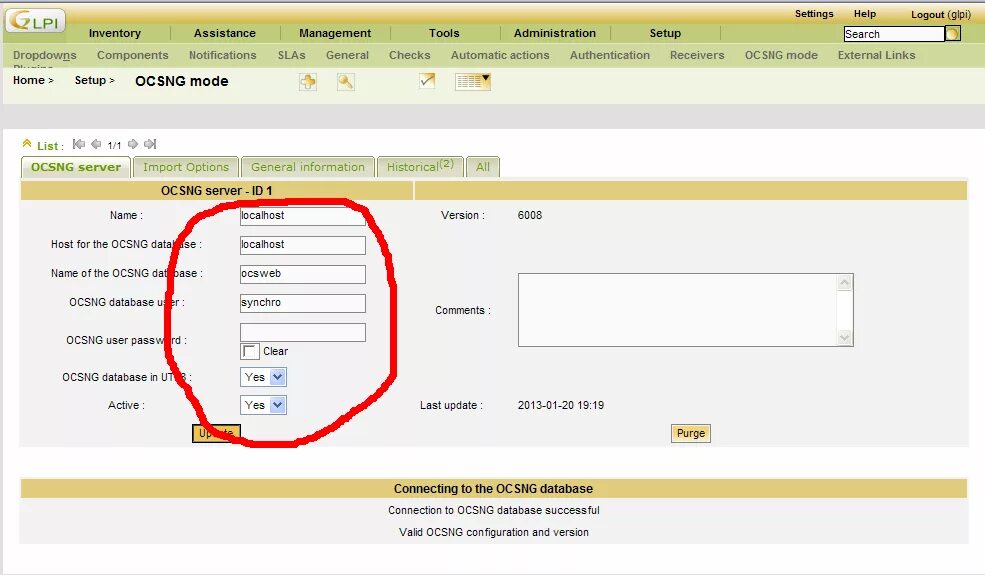This screenshot has width=985, height=575.
Task: Open the Automatic actions submenu link
Action: click(500, 55)
